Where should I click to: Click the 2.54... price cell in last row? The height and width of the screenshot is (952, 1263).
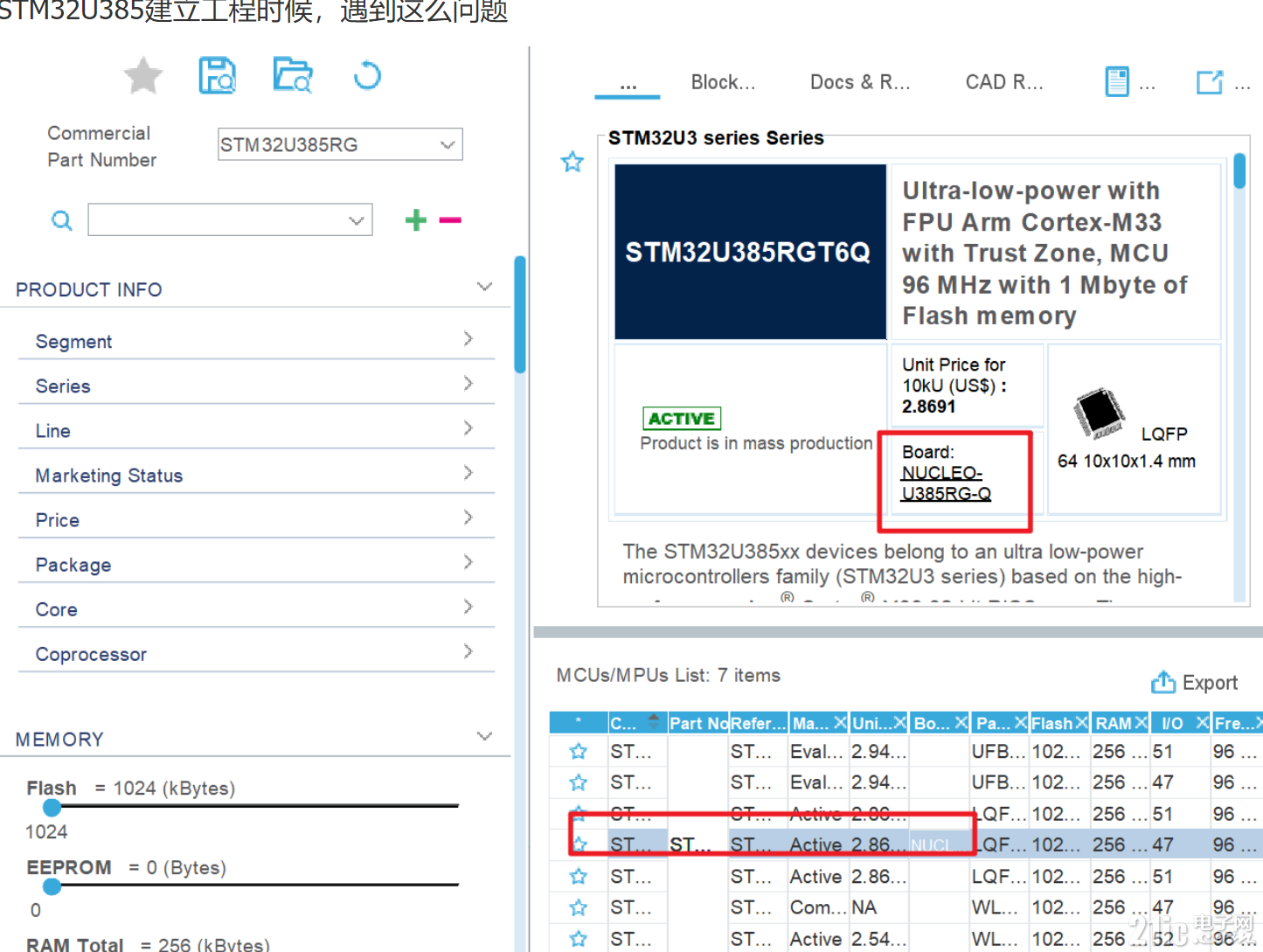(878, 939)
